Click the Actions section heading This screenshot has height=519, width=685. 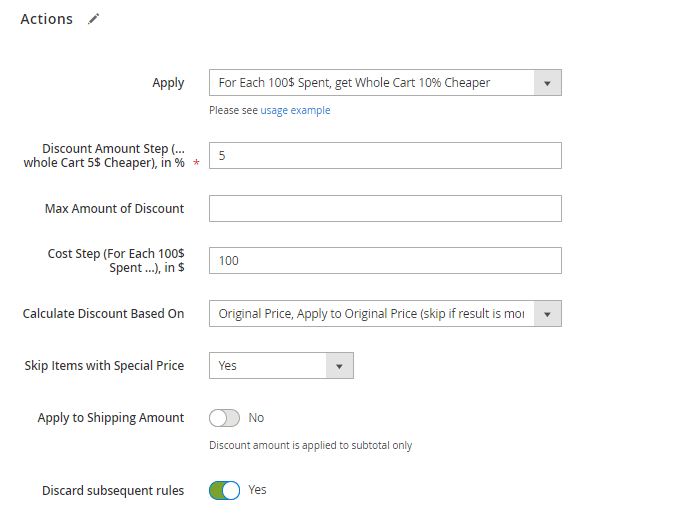tap(46, 19)
